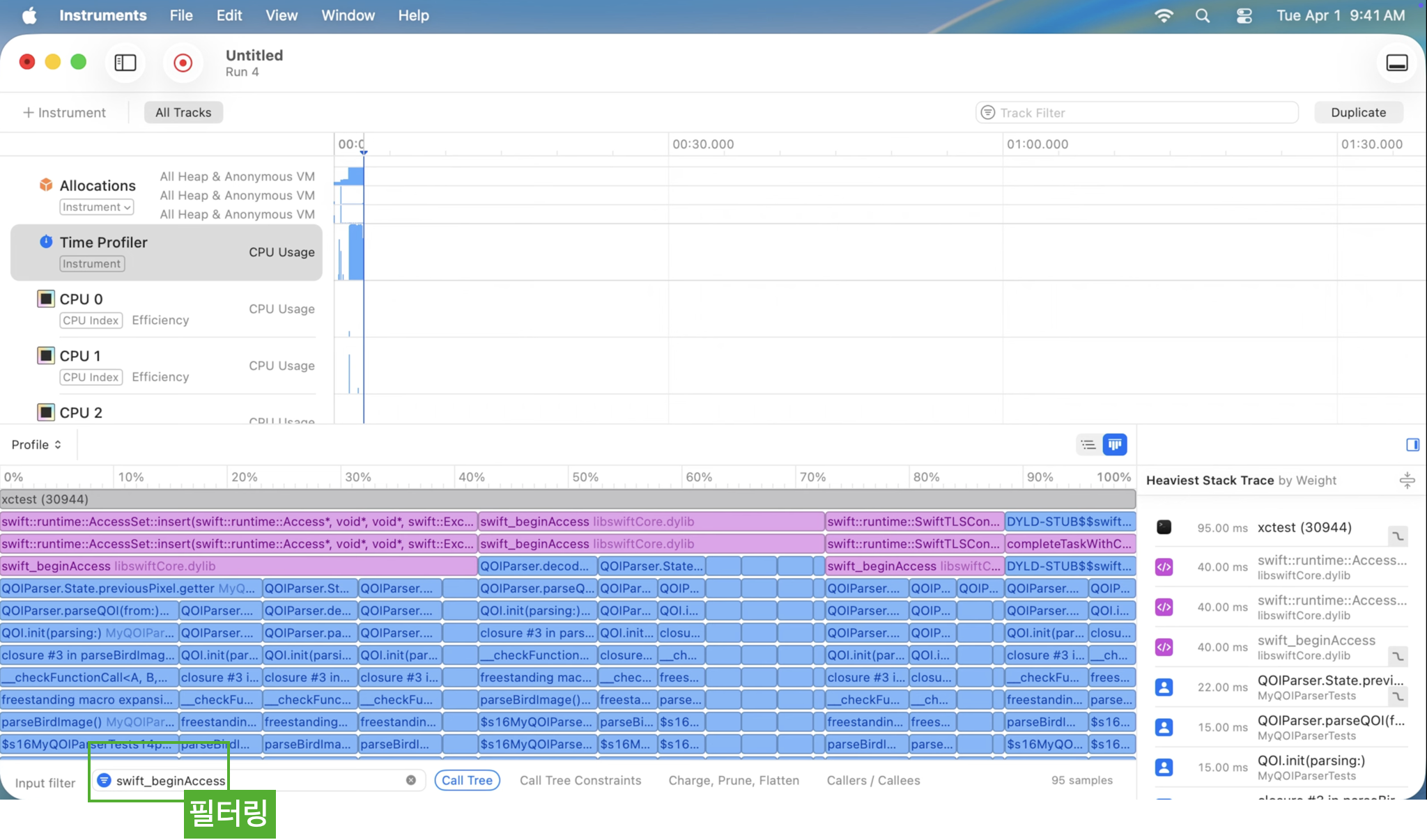This screenshot has height=840, width=1427.
Task: Open the Window menu
Action: coord(348,15)
